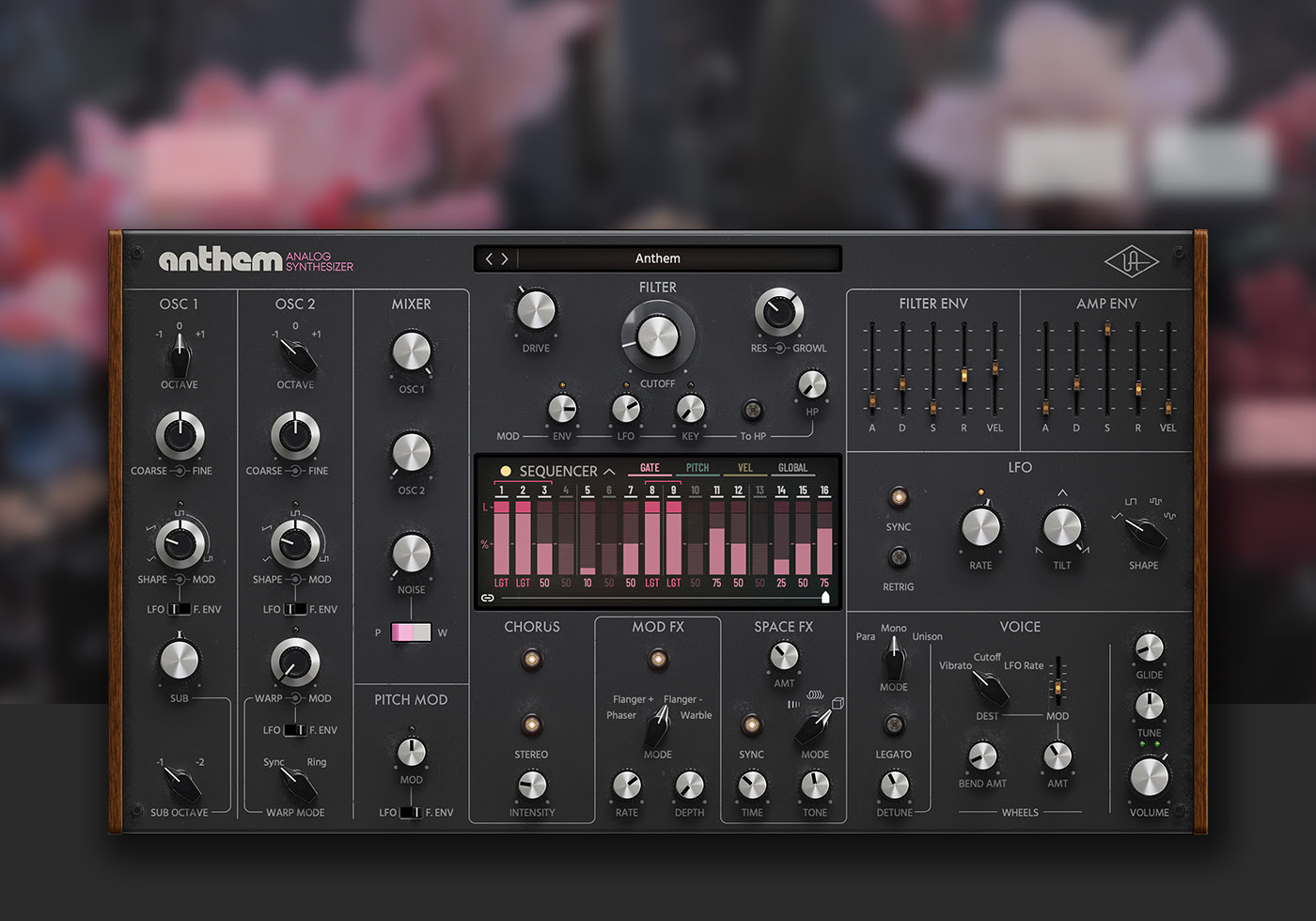Click the Voice Mode Para/Mono/Unison selector

click(894, 659)
